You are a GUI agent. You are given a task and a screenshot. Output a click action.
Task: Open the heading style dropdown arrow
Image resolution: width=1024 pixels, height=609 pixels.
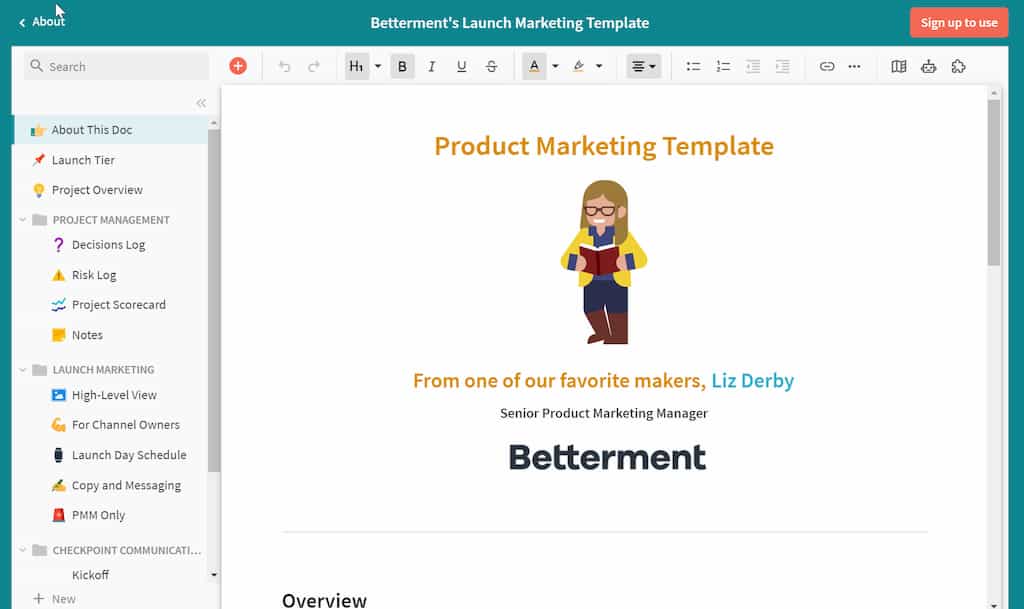pyautogui.click(x=377, y=66)
